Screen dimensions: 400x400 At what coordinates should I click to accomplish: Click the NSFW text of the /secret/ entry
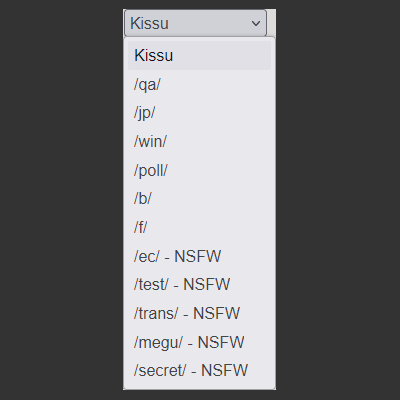coord(225,371)
